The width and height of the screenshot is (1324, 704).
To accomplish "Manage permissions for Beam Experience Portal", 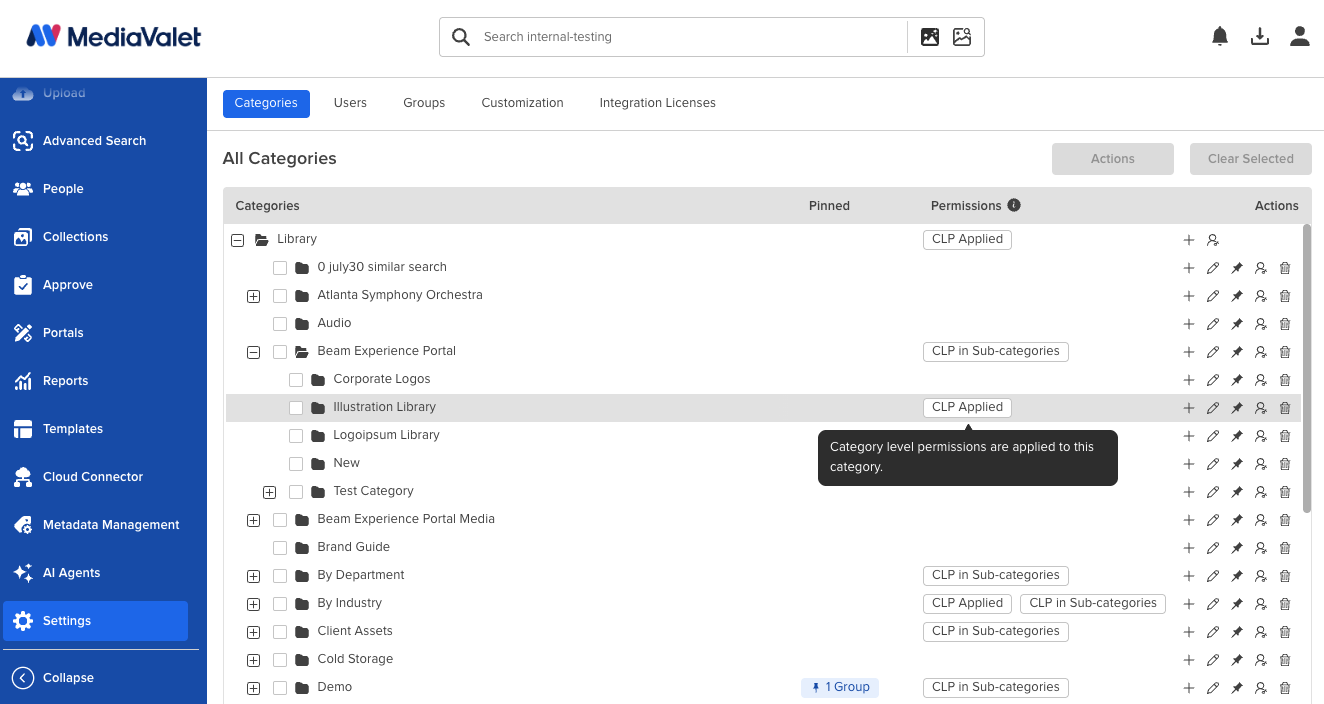I will click(x=1261, y=352).
